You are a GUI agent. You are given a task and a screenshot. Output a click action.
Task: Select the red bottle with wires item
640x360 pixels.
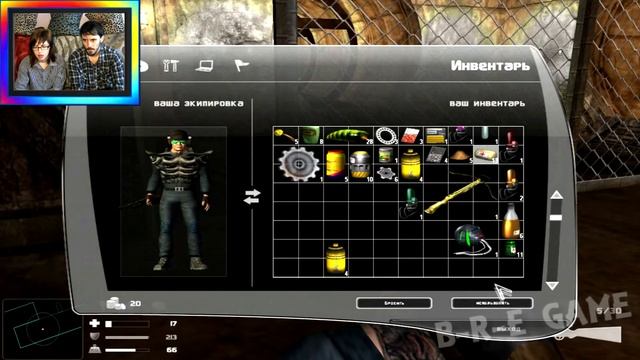coord(511,145)
